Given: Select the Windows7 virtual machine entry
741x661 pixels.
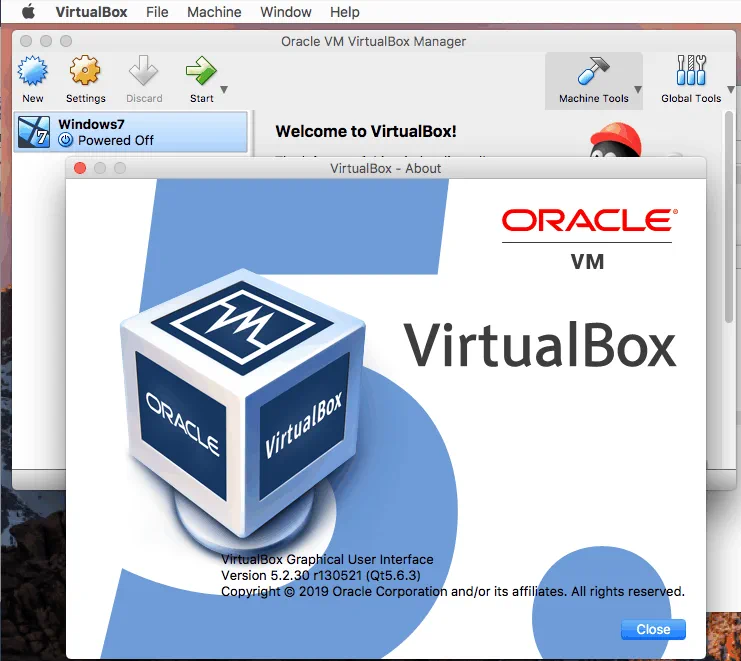Looking at the screenshot, I should point(130,132).
